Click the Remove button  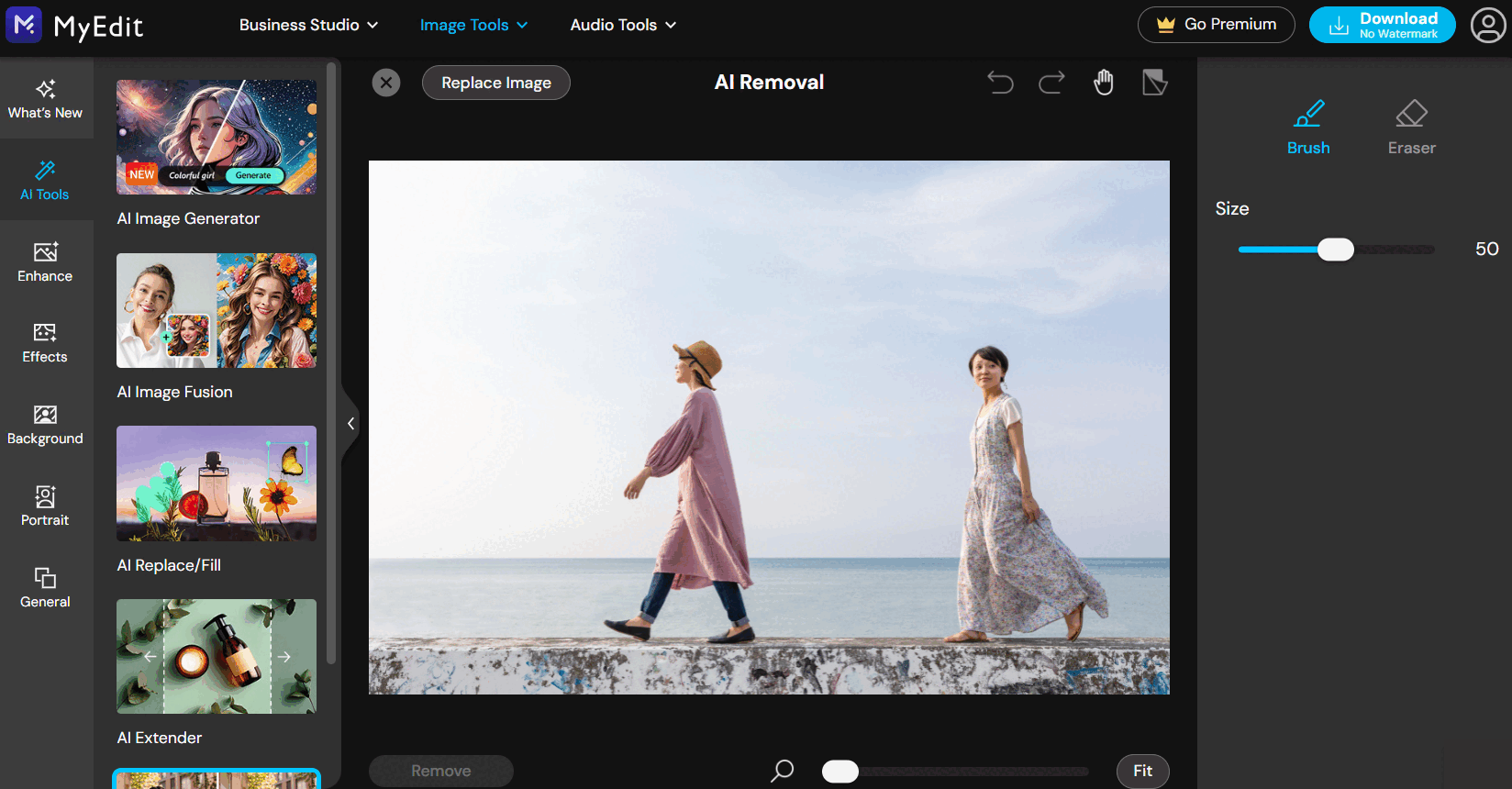[x=441, y=771]
